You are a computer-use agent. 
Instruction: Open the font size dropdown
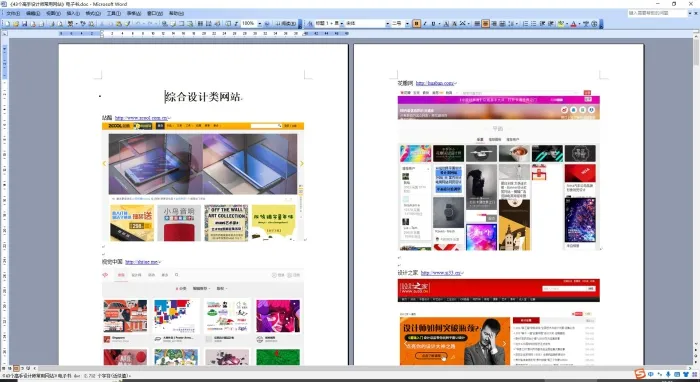pos(407,24)
